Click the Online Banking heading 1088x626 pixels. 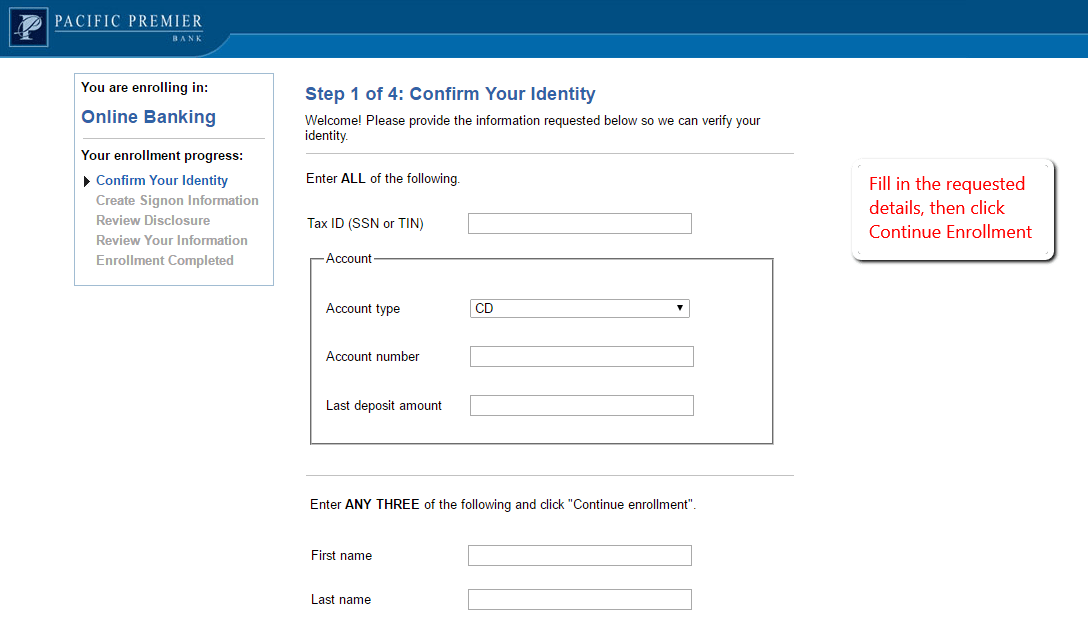tap(148, 117)
